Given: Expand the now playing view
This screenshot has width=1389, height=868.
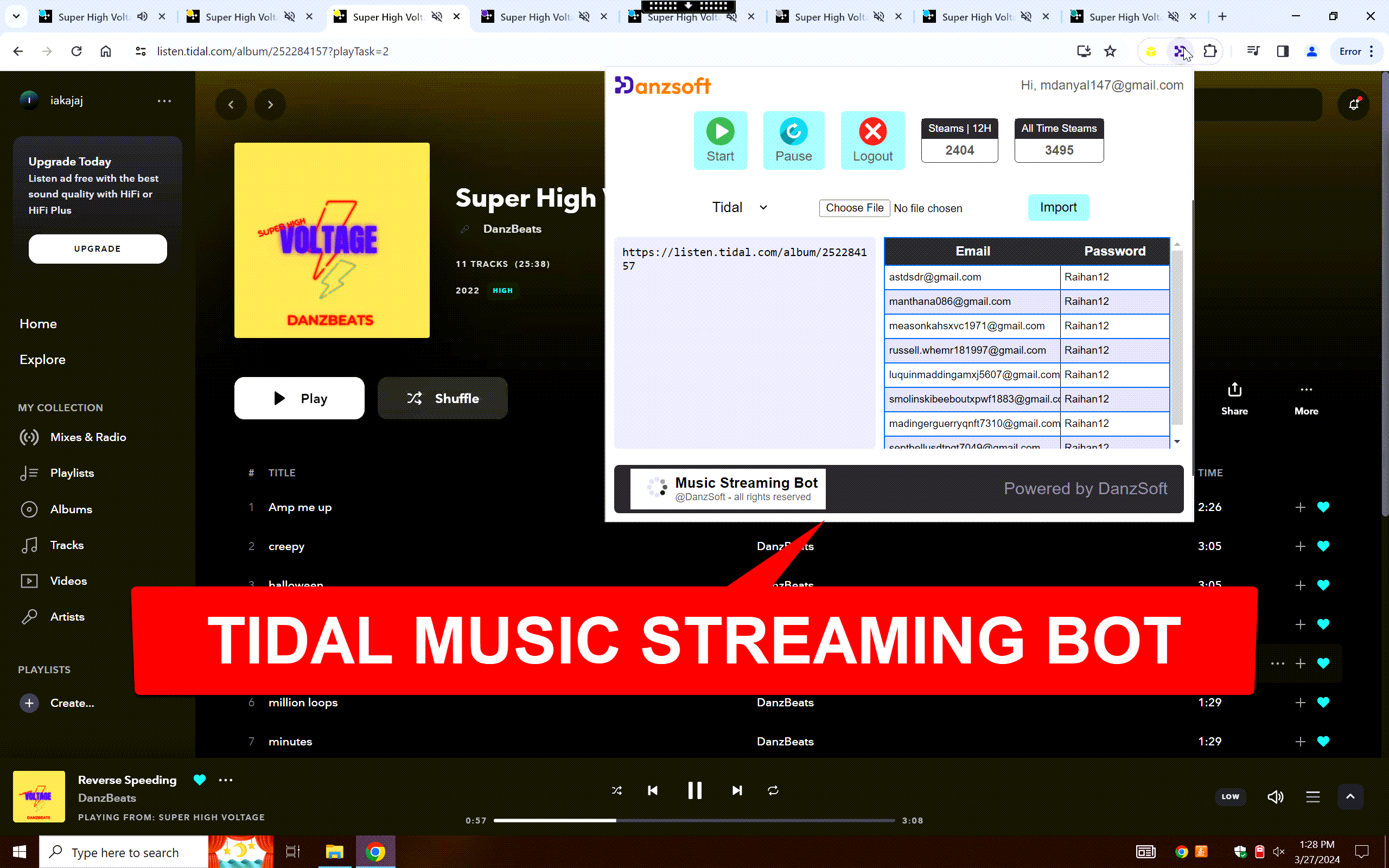Looking at the screenshot, I should (1350, 797).
